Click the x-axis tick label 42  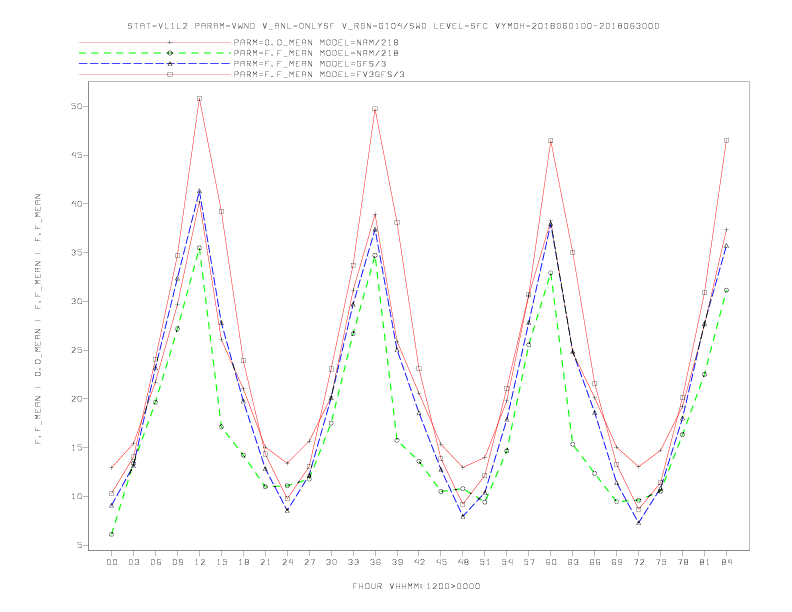[419, 562]
